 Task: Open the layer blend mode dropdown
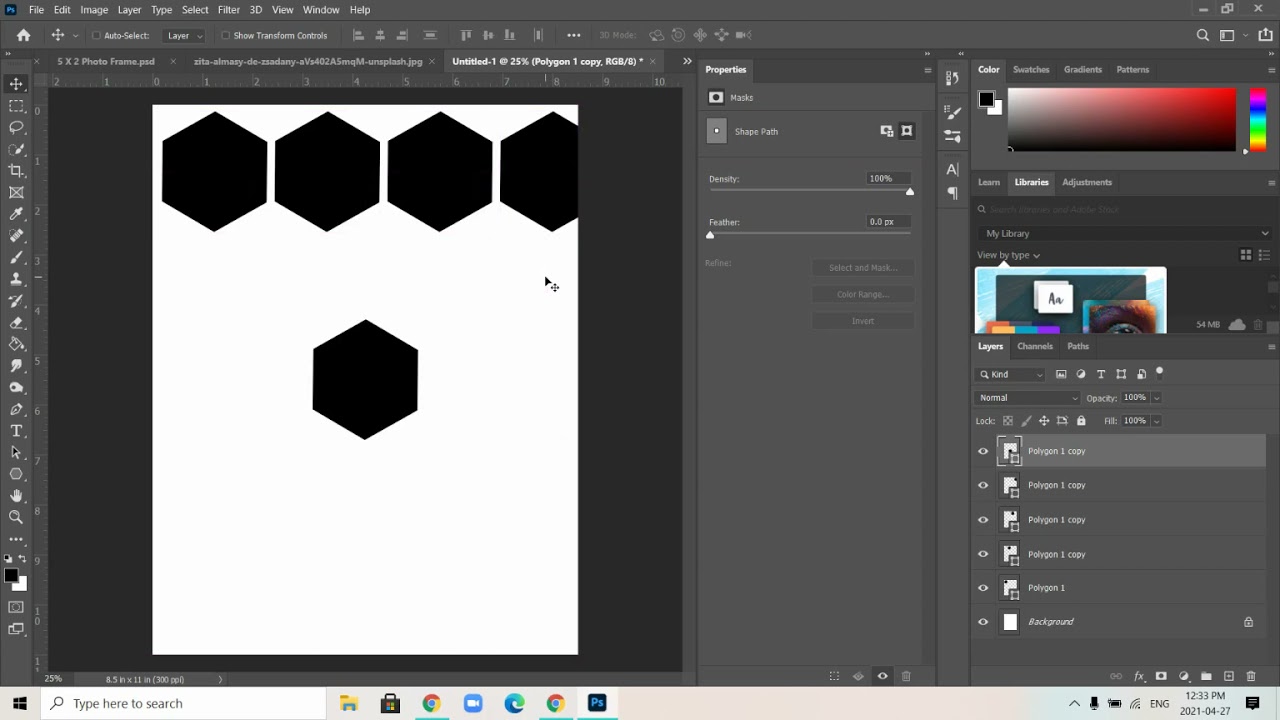(x=1029, y=398)
